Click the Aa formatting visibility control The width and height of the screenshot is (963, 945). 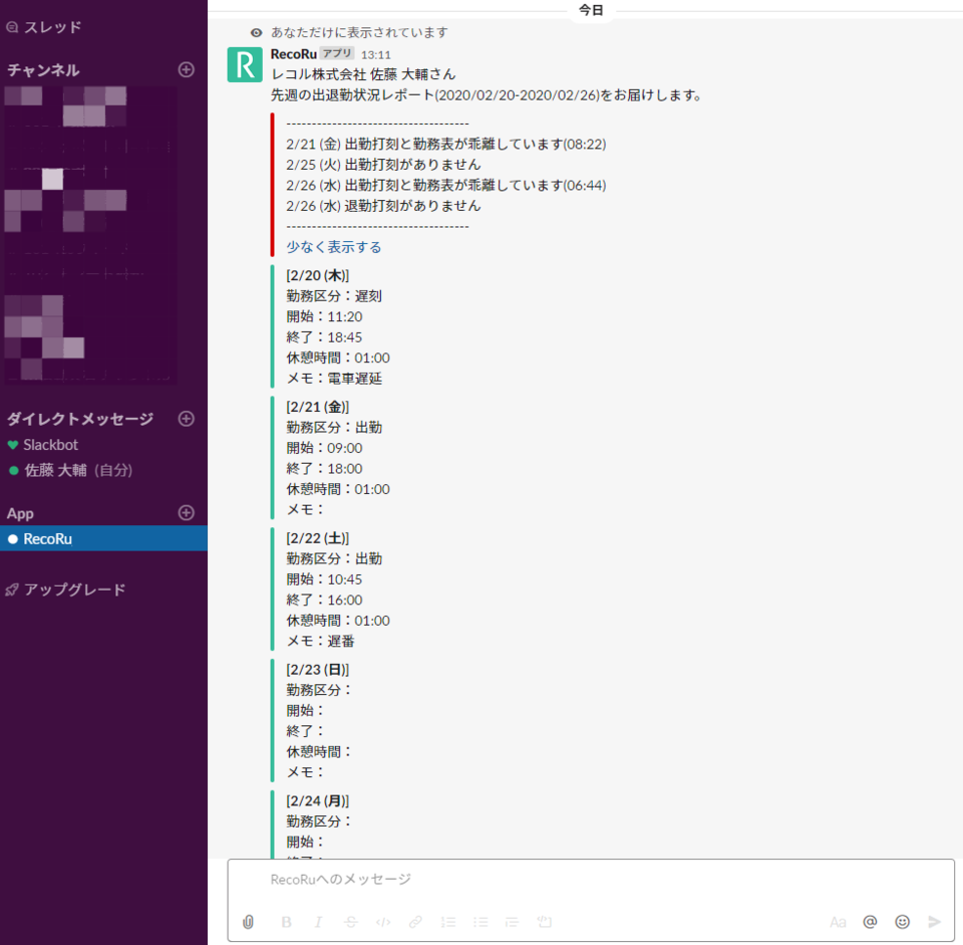[840, 922]
